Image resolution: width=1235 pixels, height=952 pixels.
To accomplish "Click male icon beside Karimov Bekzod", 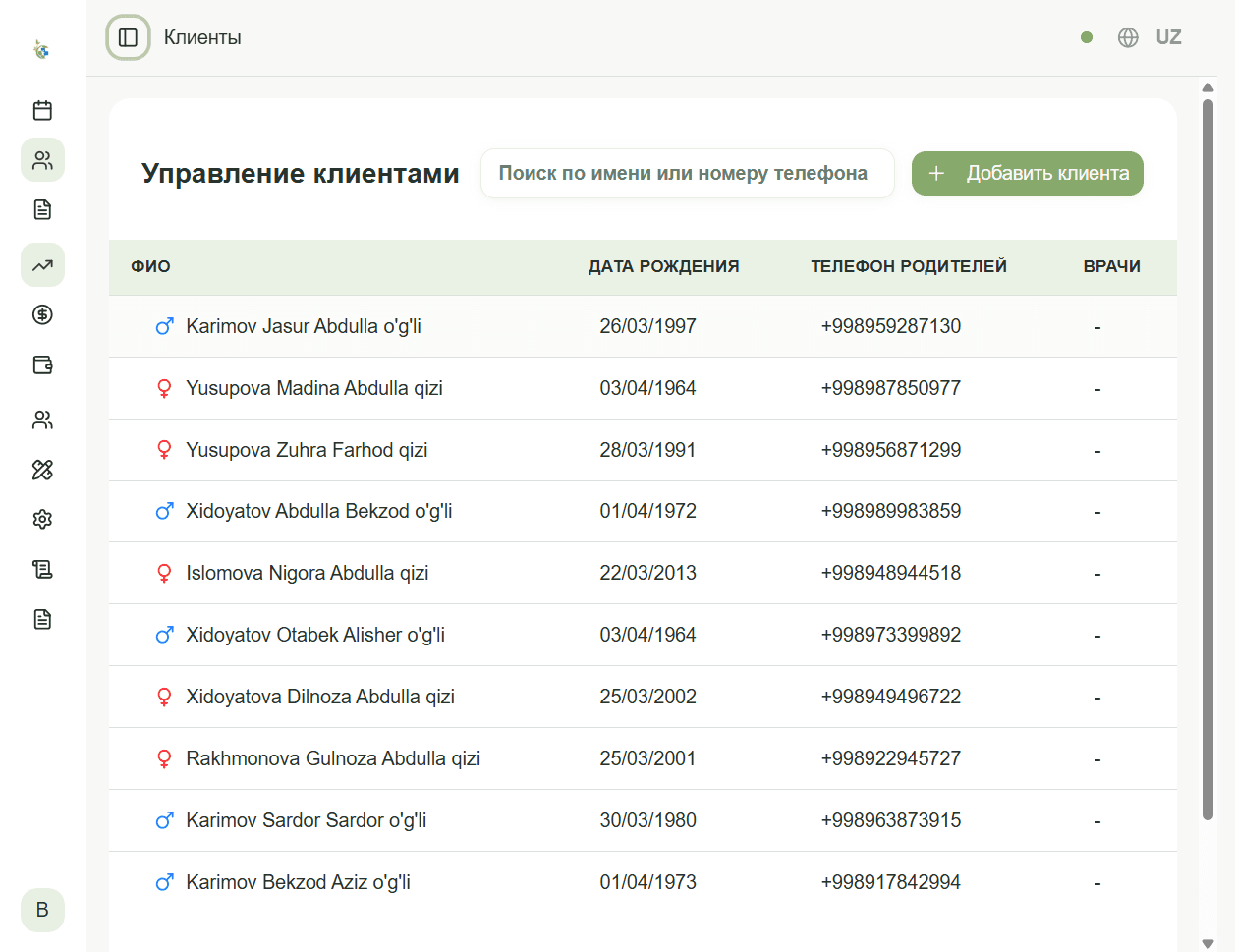I will click(165, 882).
